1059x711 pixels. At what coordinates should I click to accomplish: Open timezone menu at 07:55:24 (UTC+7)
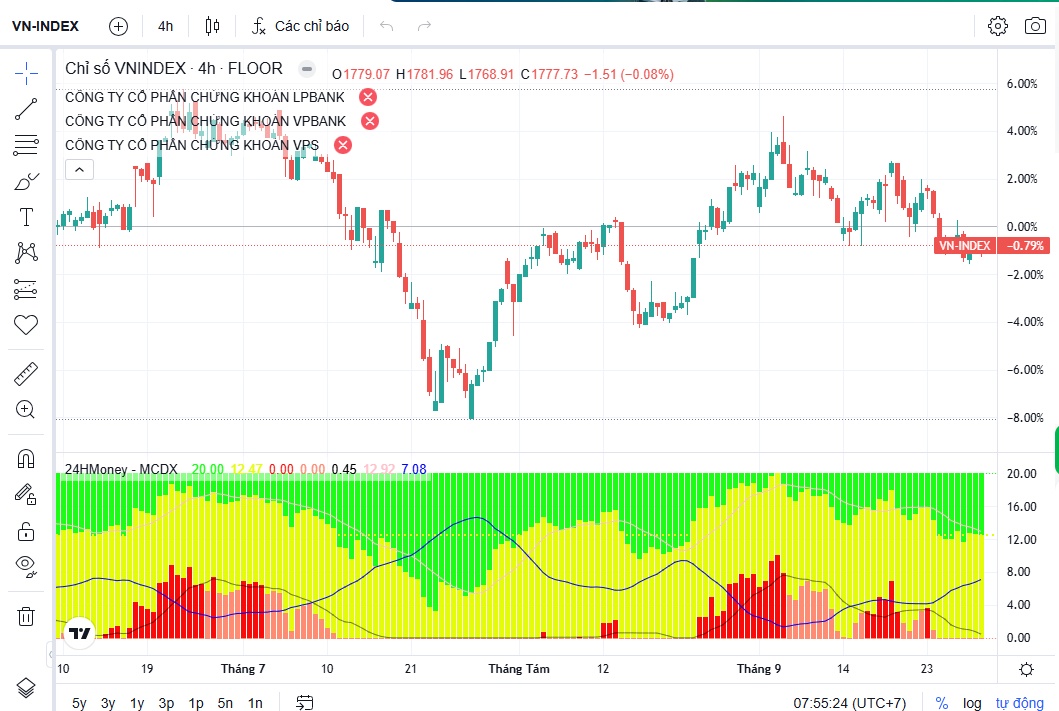[850, 703]
